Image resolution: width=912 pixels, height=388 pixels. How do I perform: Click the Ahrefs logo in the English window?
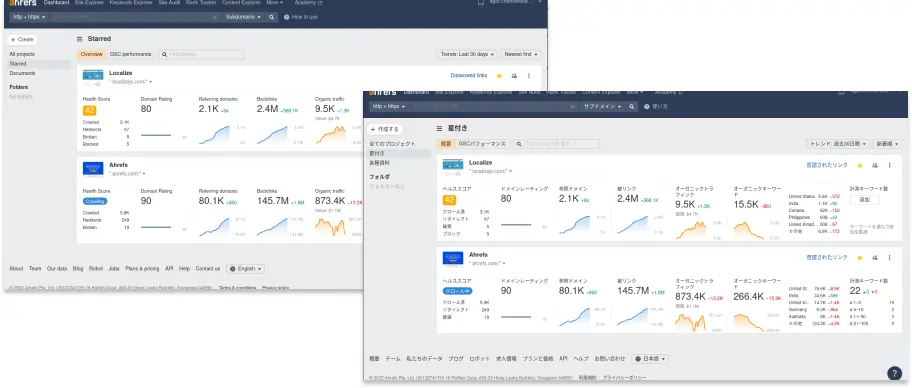tap(22, 3)
